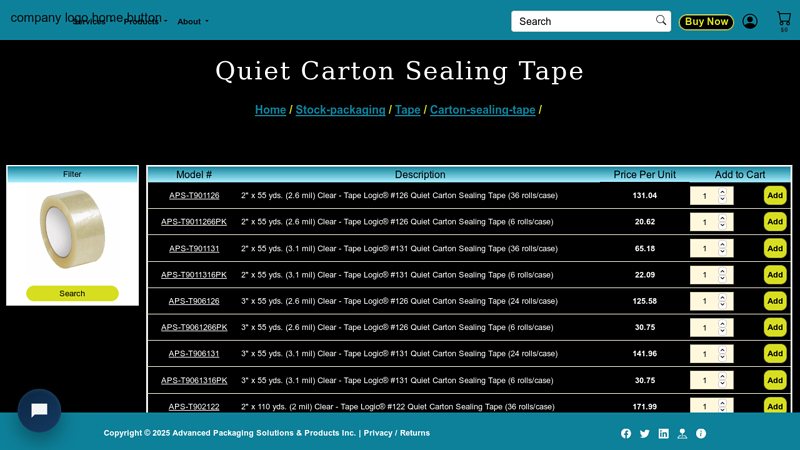Click quantity stepper for APS-T9011266PK
Image resolution: width=800 pixels, height=450 pixels.
[711, 222]
